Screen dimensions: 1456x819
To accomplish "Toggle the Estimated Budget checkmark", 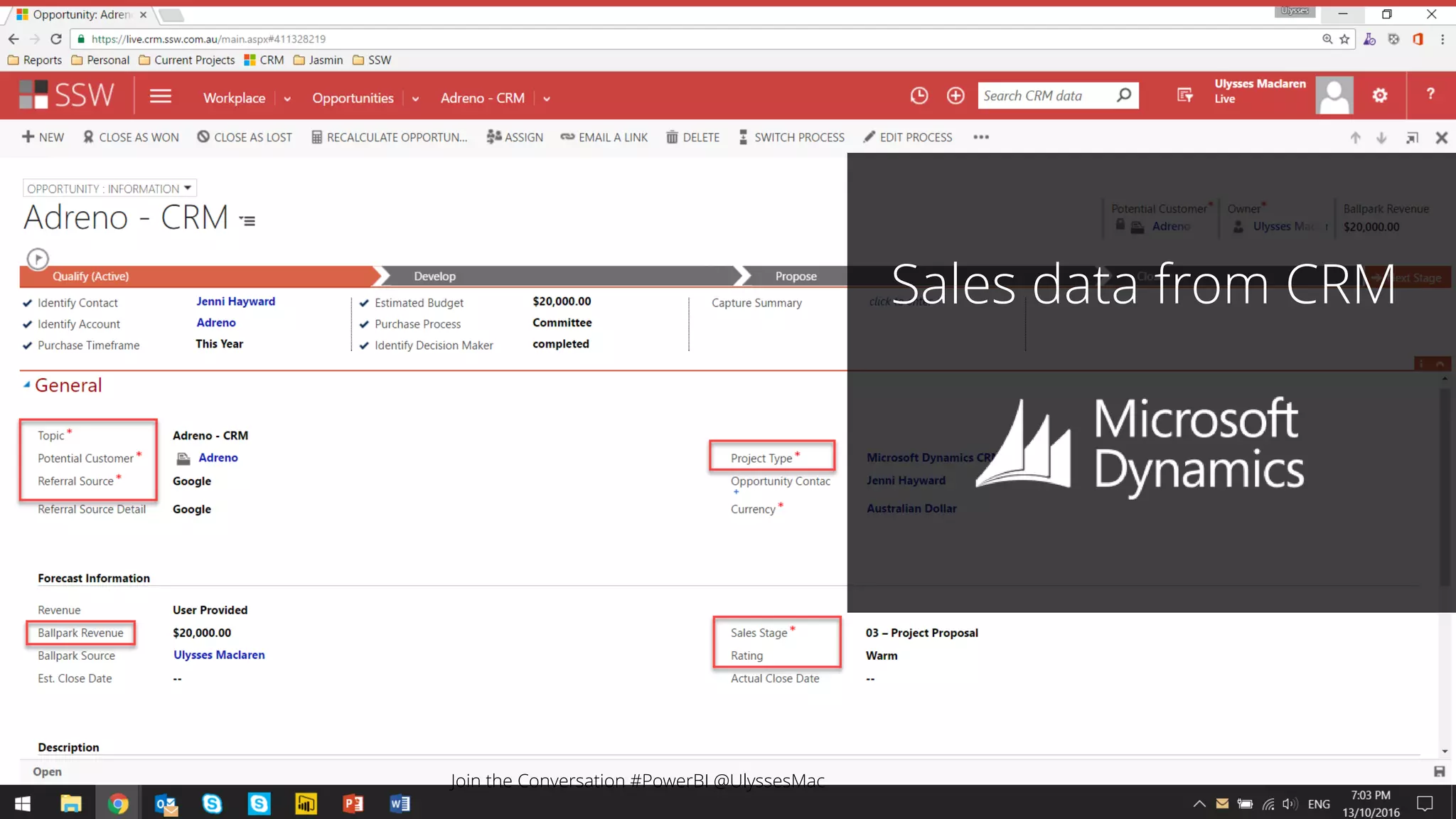I will [x=364, y=303].
